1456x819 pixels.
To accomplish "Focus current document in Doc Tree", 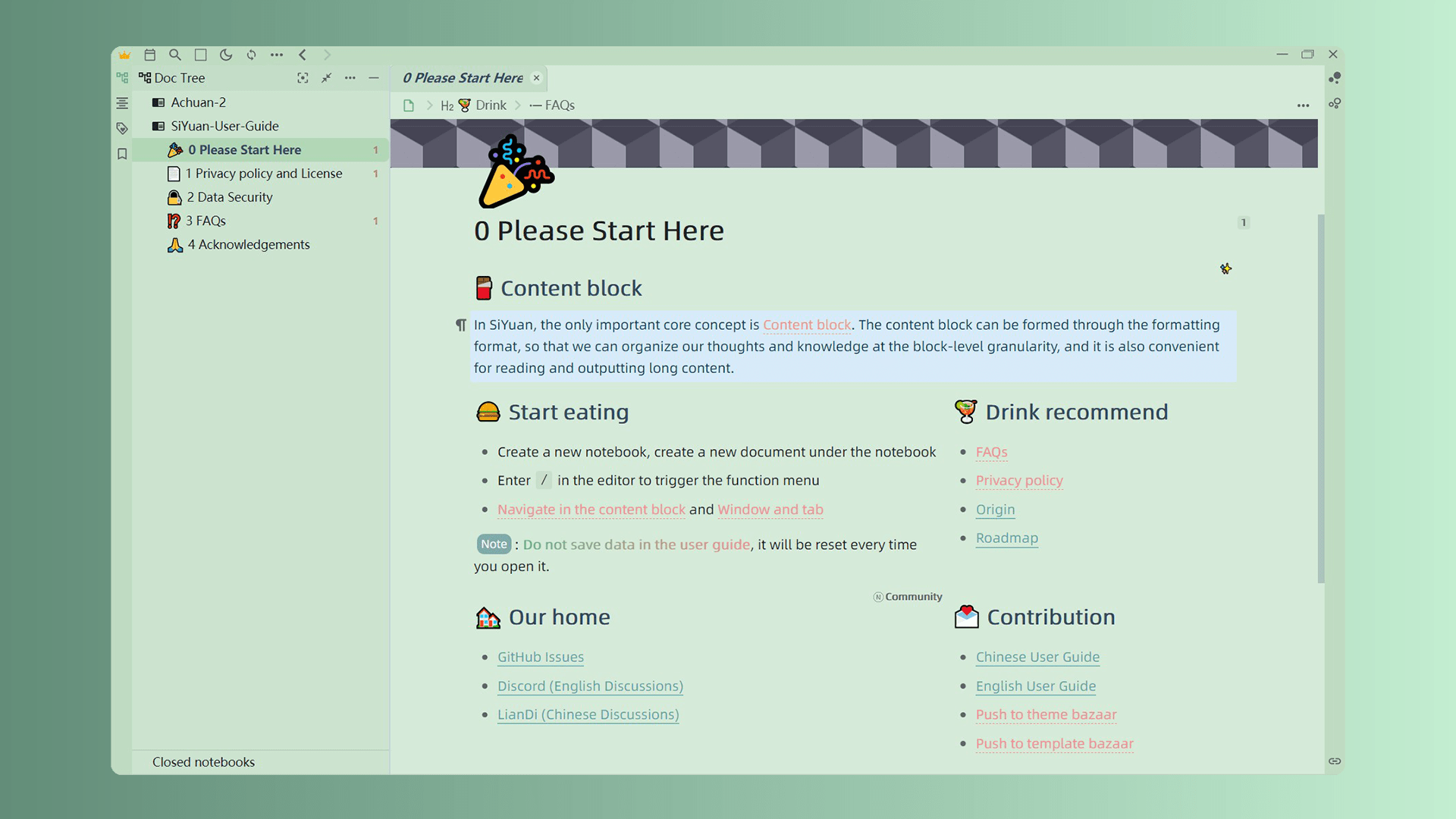I will point(303,78).
